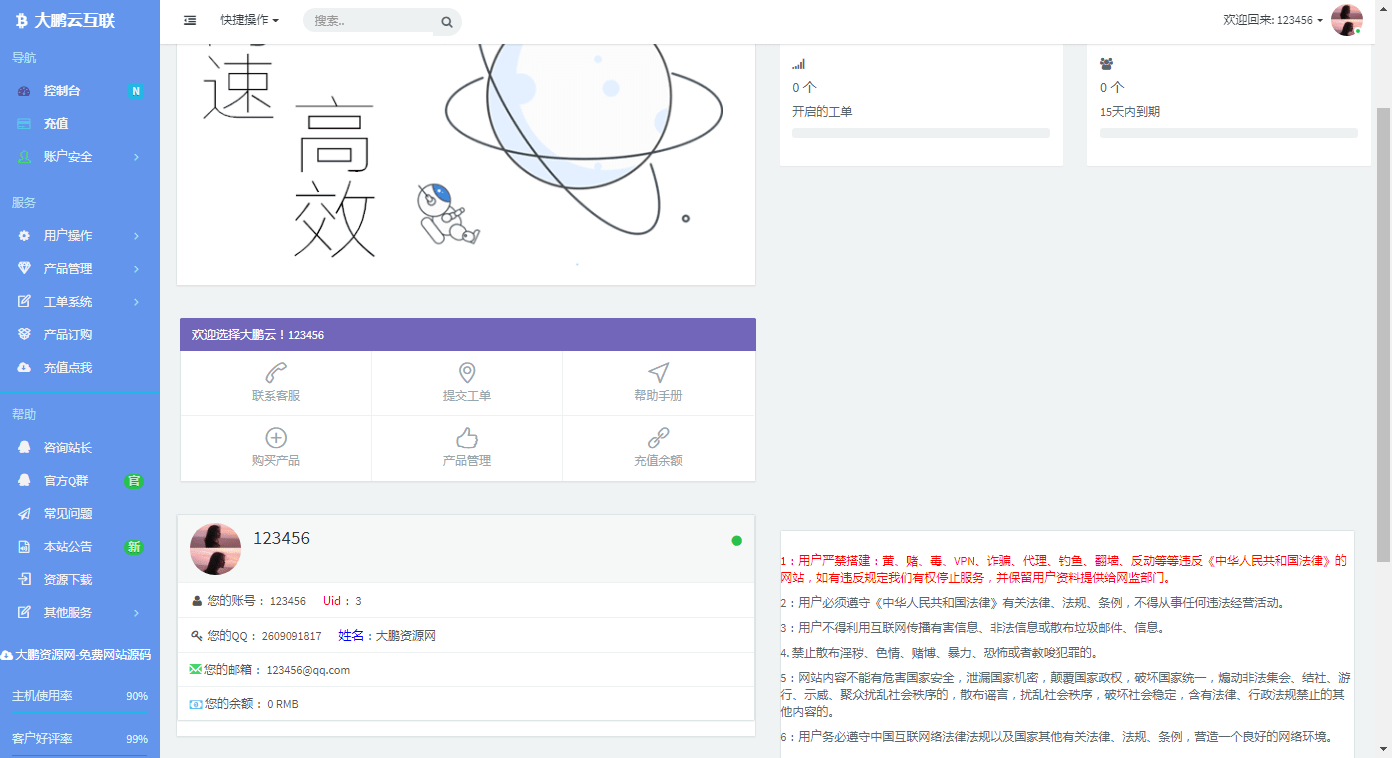
Task: Click the 主机使用率 90% progress bar
Action: click(x=80, y=713)
